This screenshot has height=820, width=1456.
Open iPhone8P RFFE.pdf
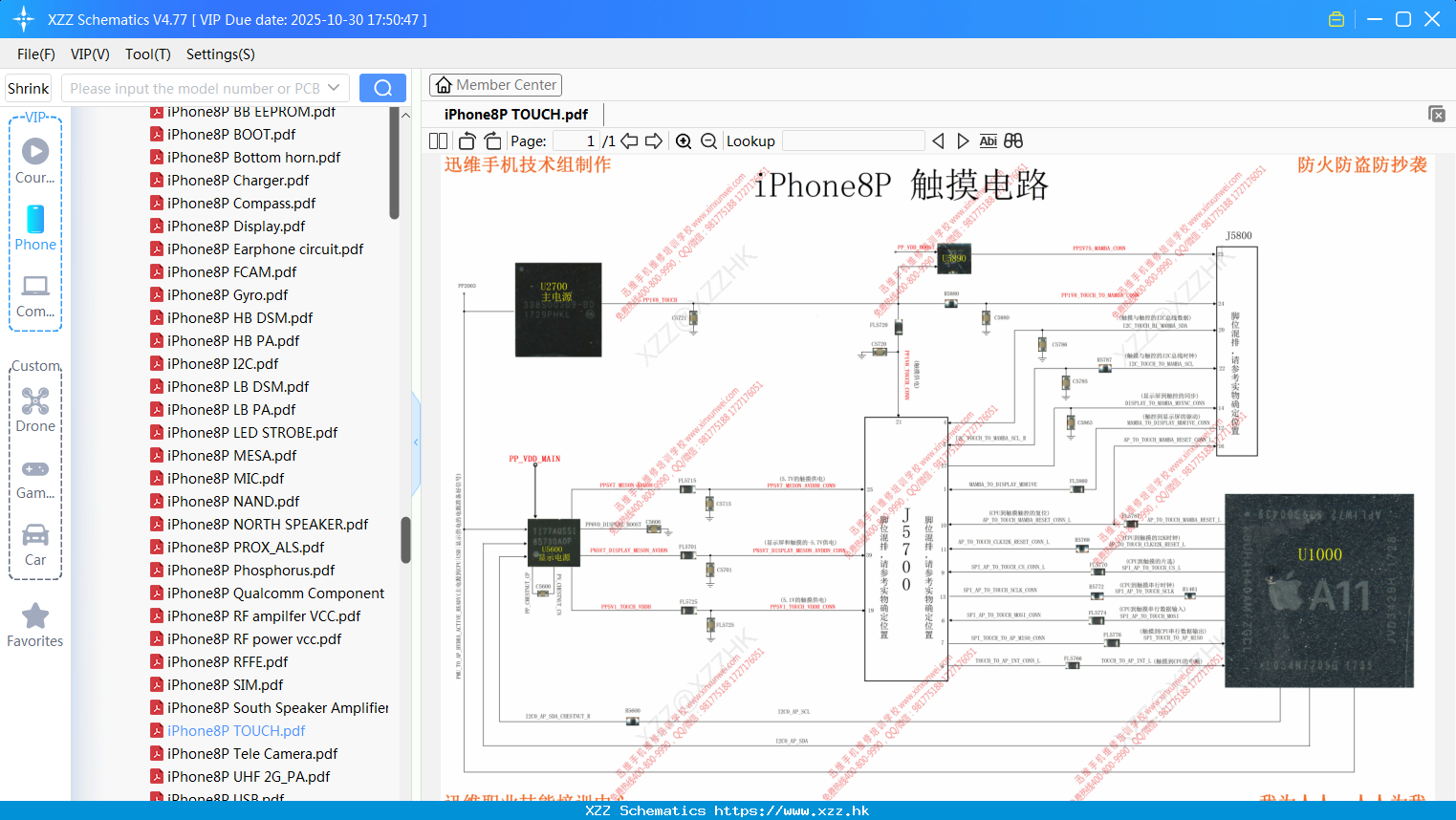(x=228, y=662)
